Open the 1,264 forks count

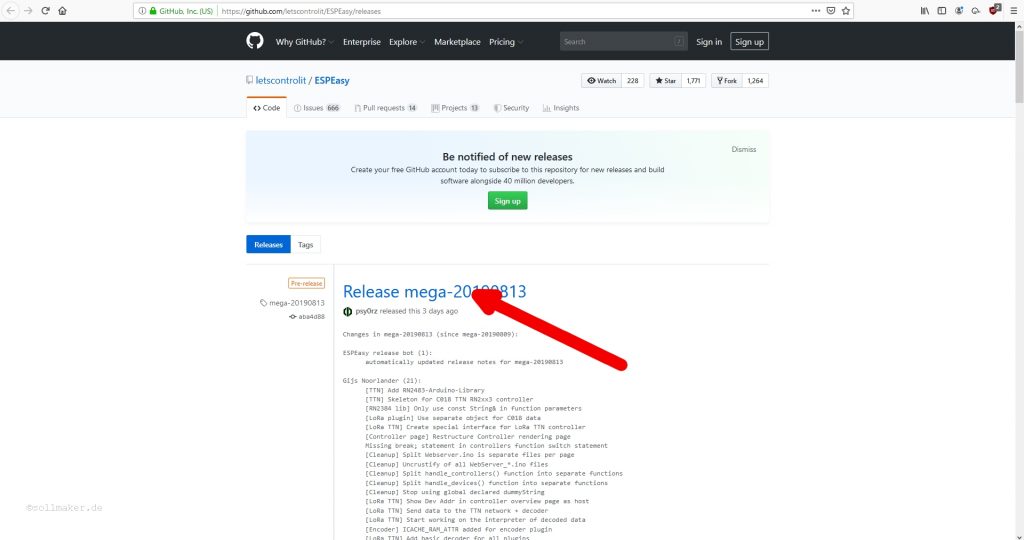click(x=755, y=80)
